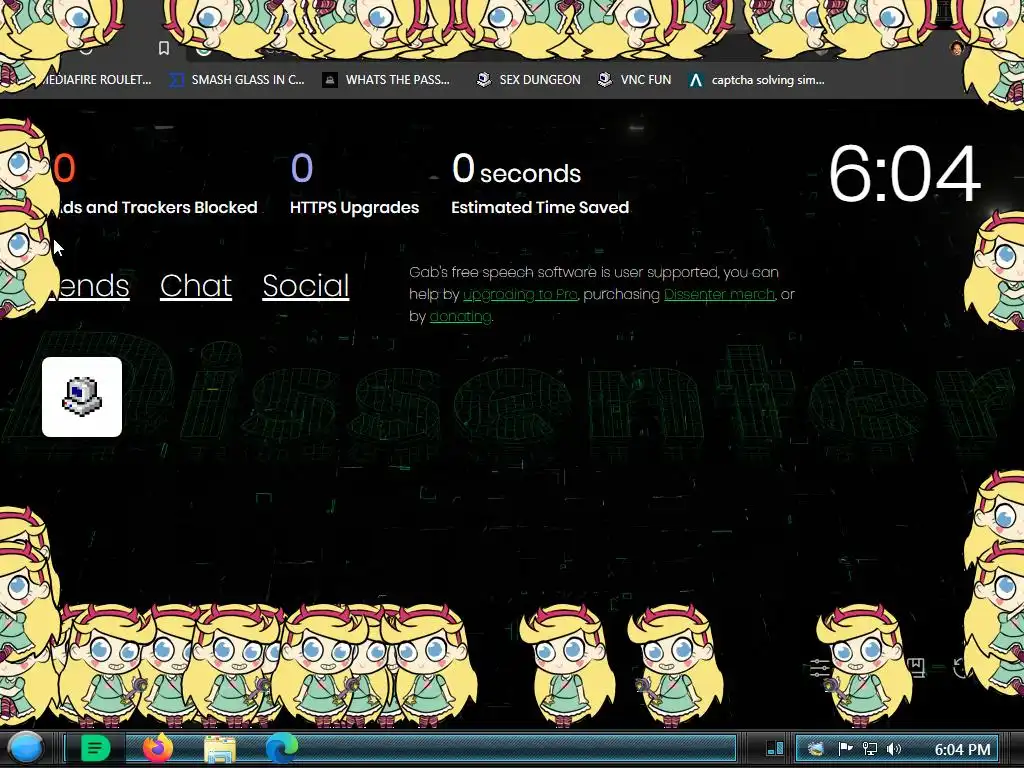Open the browser profile avatar
The width and height of the screenshot is (1024, 768).
(957, 48)
